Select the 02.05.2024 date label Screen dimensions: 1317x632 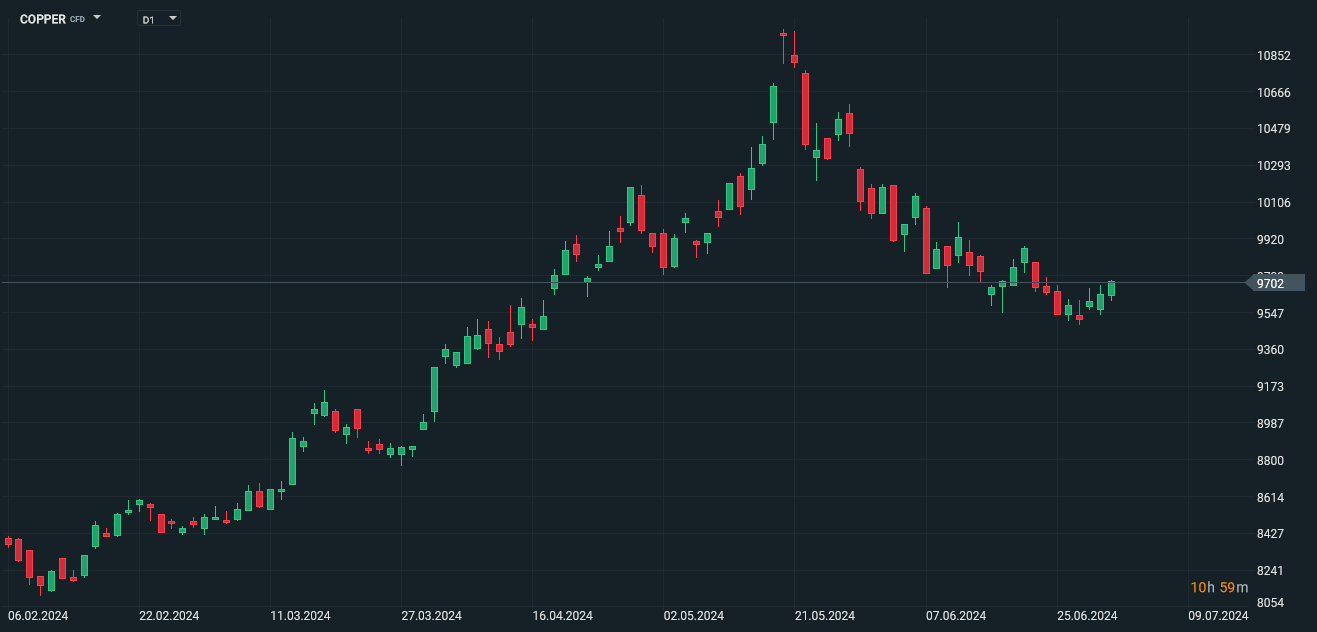(694, 616)
